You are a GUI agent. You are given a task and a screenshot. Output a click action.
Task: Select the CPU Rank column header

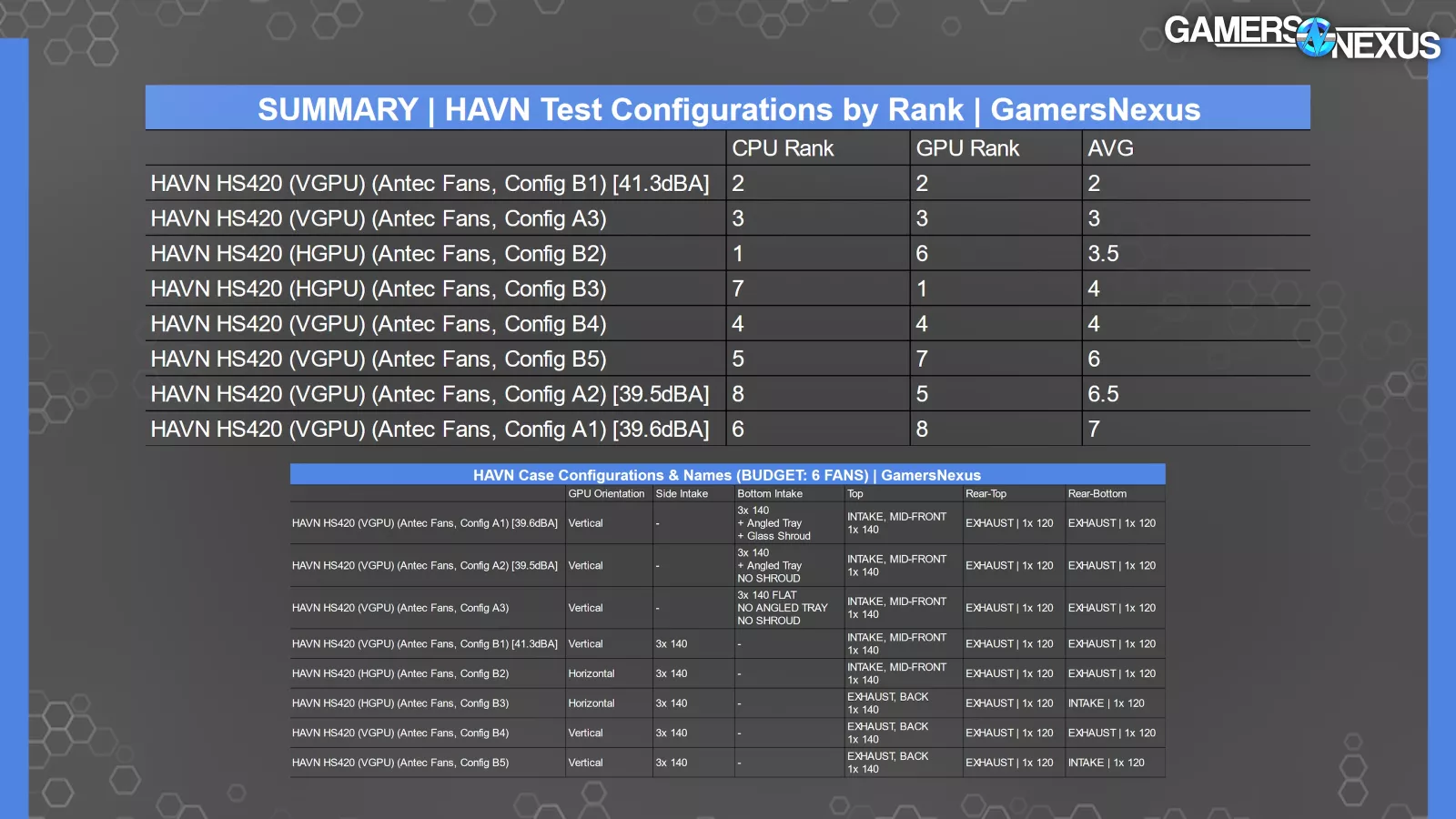(783, 148)
